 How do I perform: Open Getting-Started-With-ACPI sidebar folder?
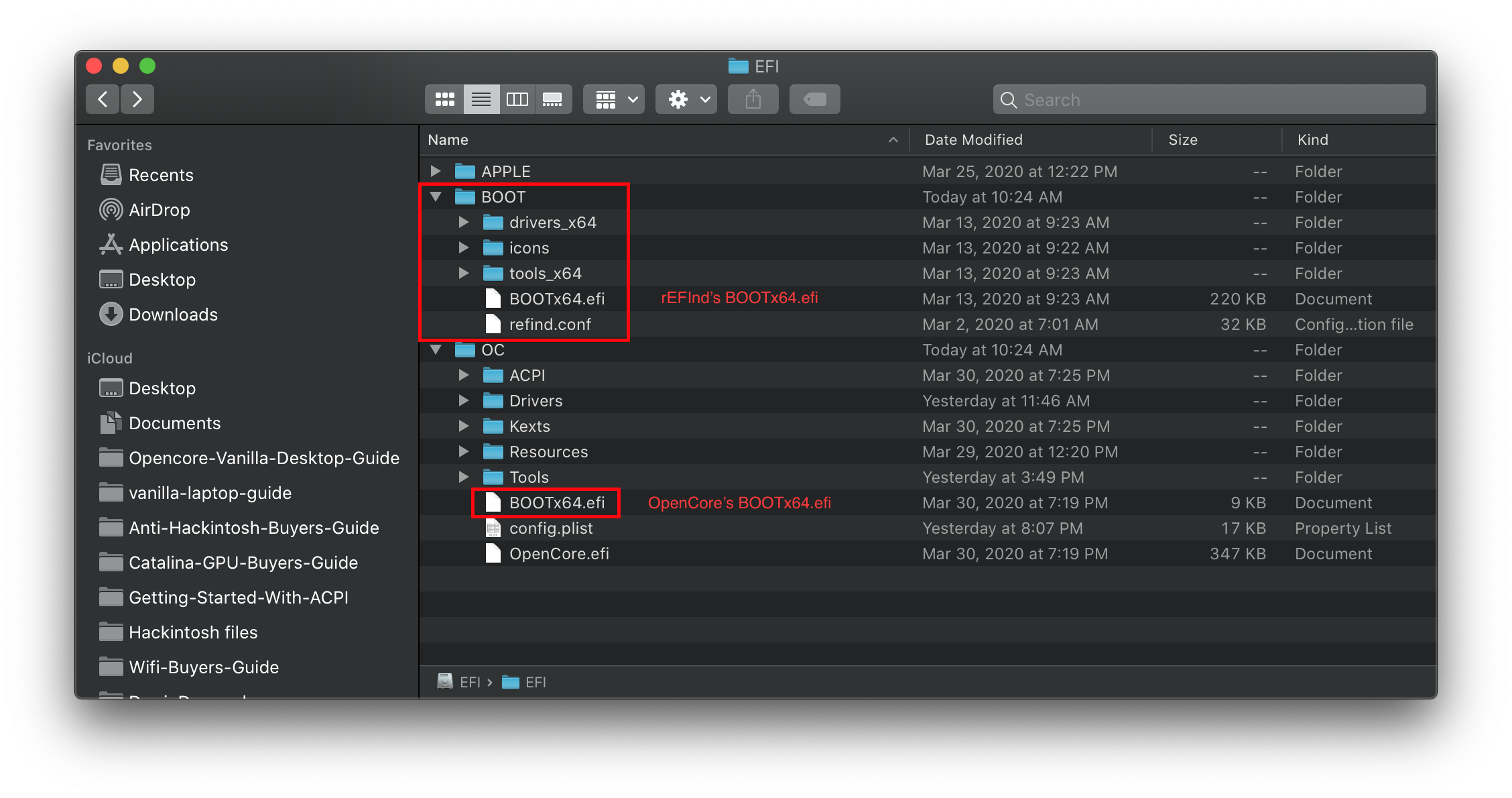click(238, 597)
